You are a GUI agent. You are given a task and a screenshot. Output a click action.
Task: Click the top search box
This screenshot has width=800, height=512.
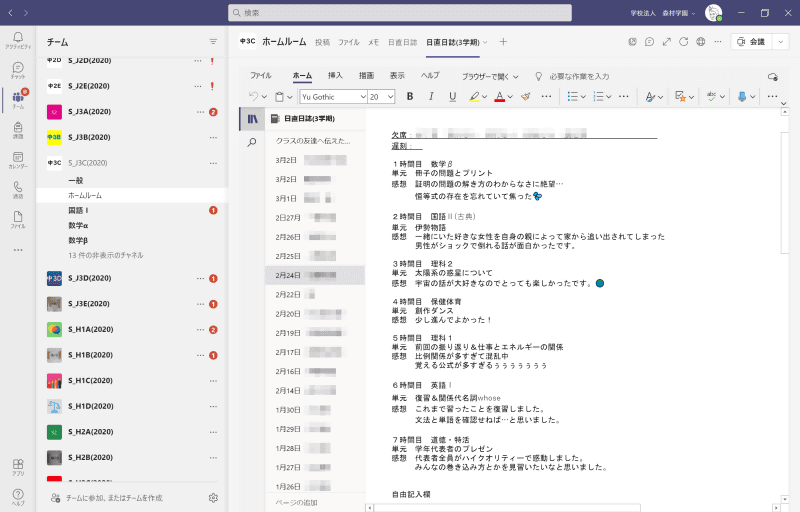(x=399, y=13)
